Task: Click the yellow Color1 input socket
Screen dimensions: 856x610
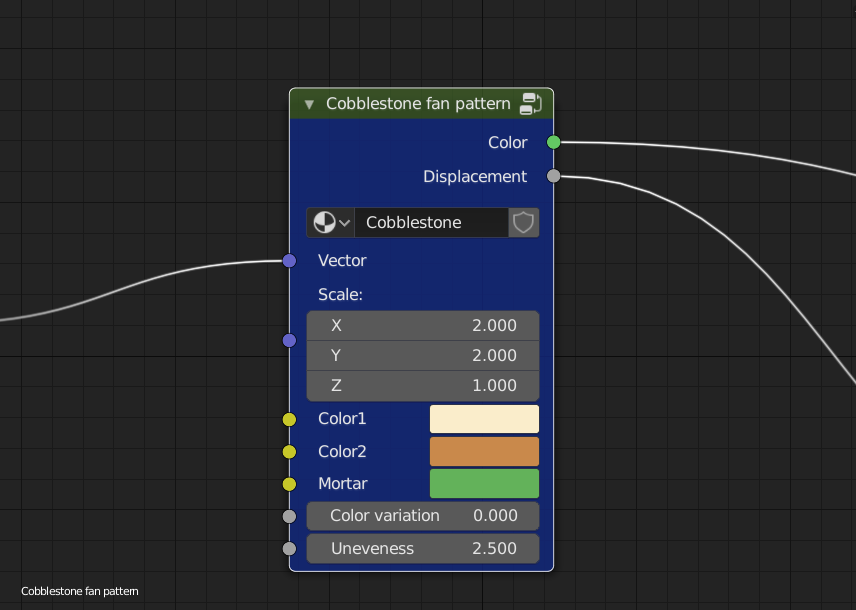Action: point(289,419)
